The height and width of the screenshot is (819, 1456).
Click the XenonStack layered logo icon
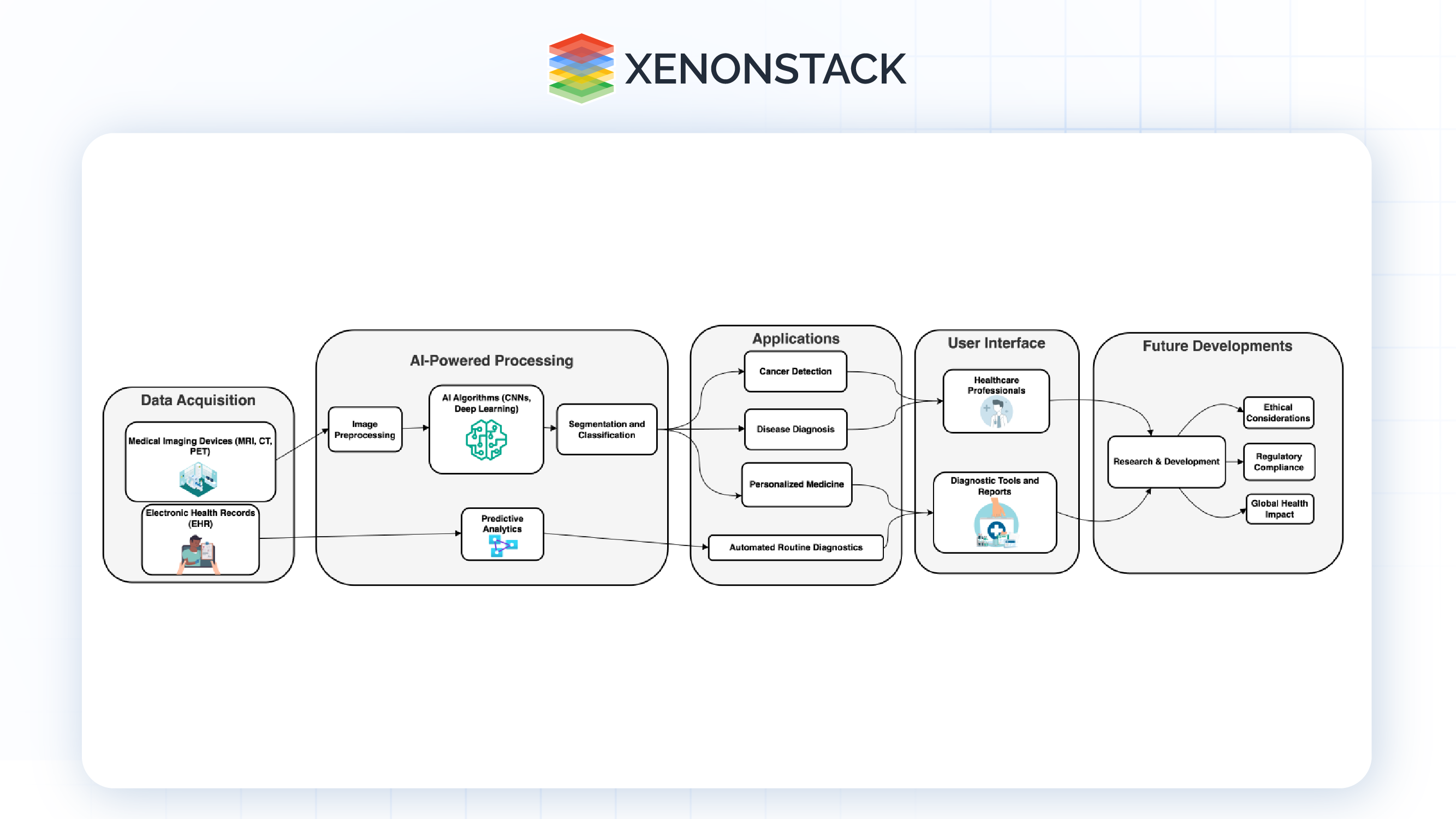[581, 68]
